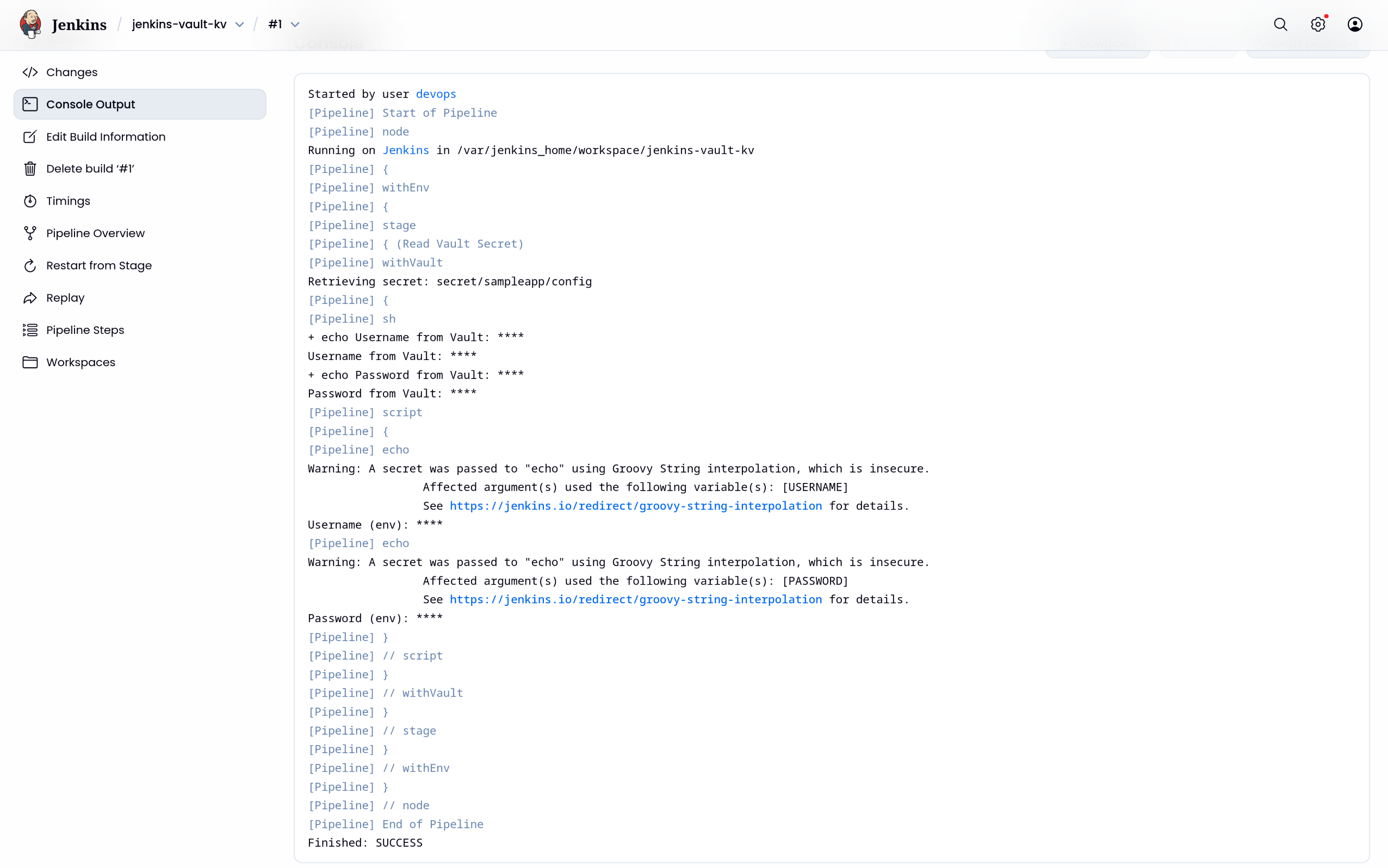Go to Pipeline Steps
Screen dimensions: 1388x868
[x=85, y=330]
